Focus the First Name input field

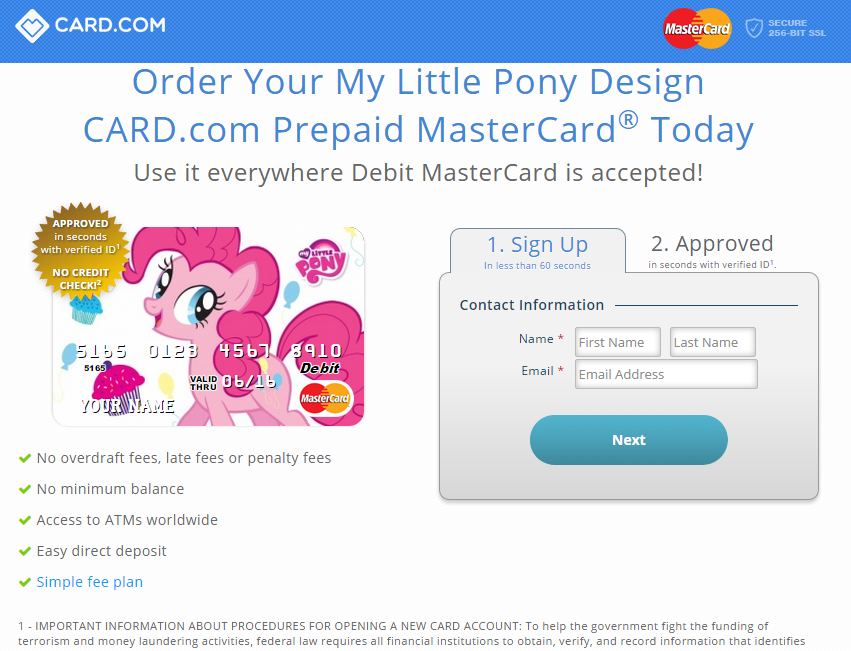(x=618, y=342)
